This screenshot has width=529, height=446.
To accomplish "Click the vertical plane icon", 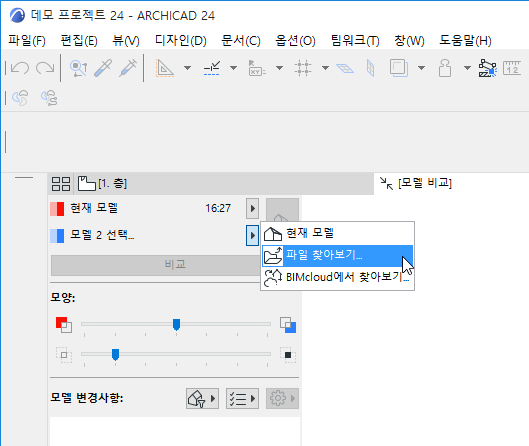I will pyautogui.click(x=370, y=68).
